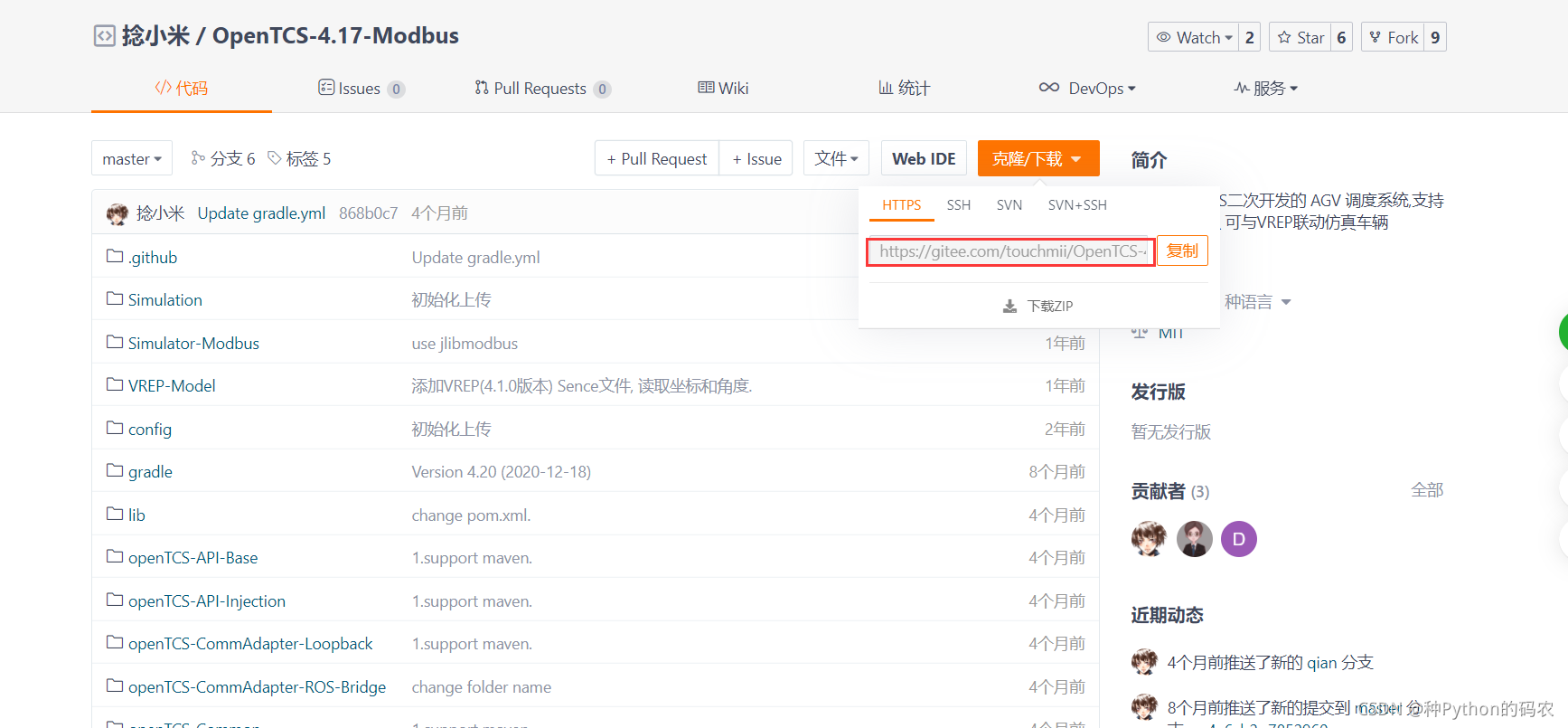Select the SVN clone tab
The width and height of the screenshot is (1568, 728).
point(1009,205)
